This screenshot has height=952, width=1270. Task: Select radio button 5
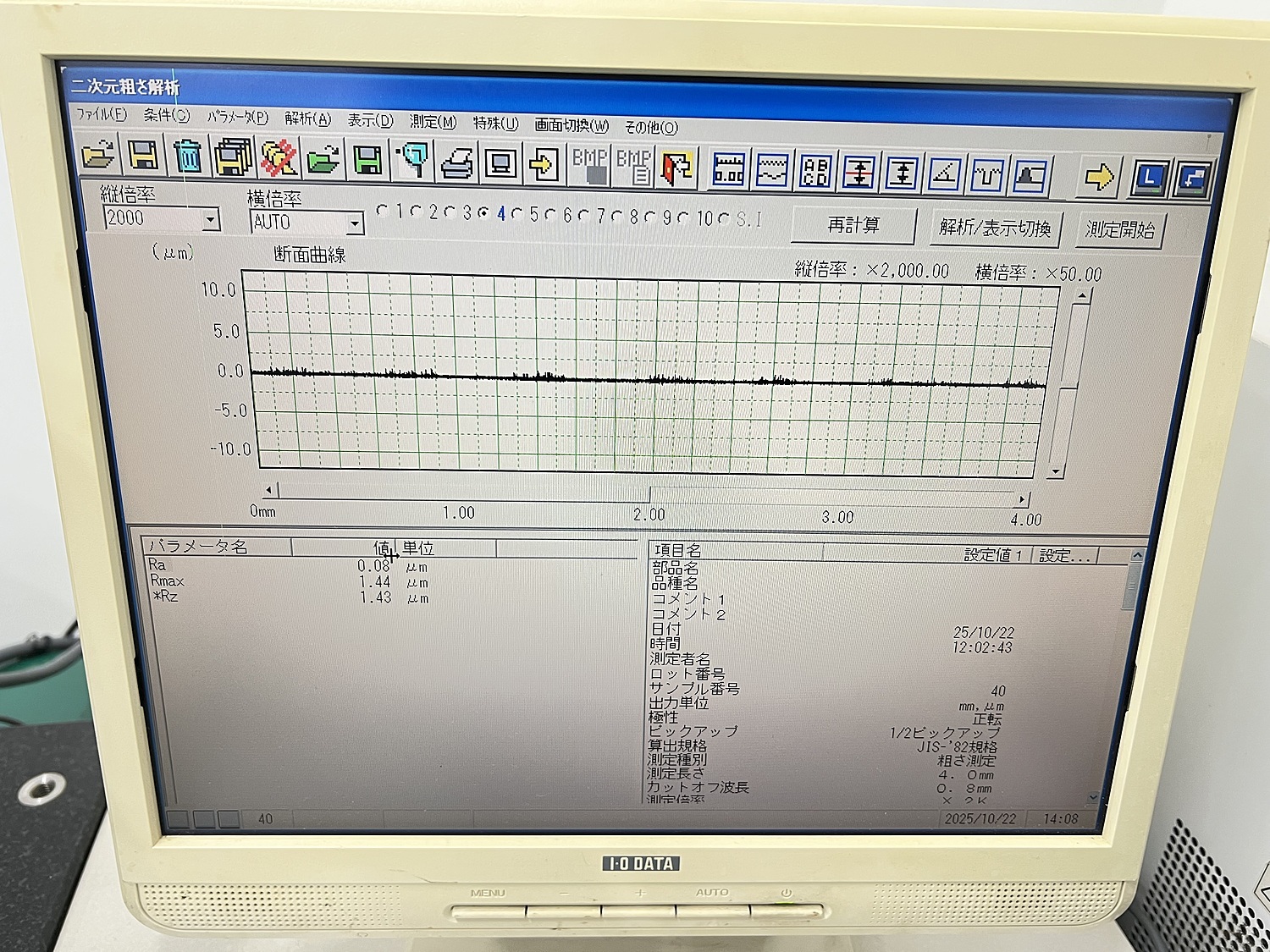[x=517, y=214]
